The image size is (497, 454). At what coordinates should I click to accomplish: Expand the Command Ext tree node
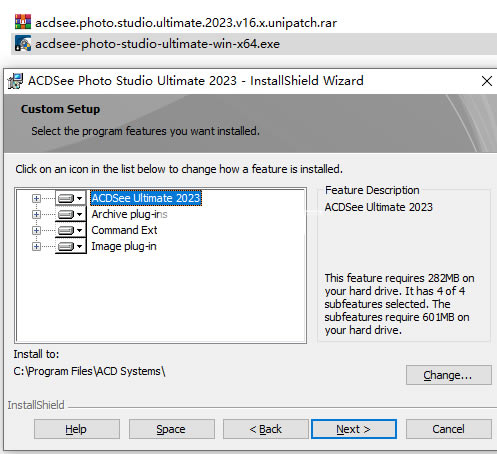click(36, 231)
